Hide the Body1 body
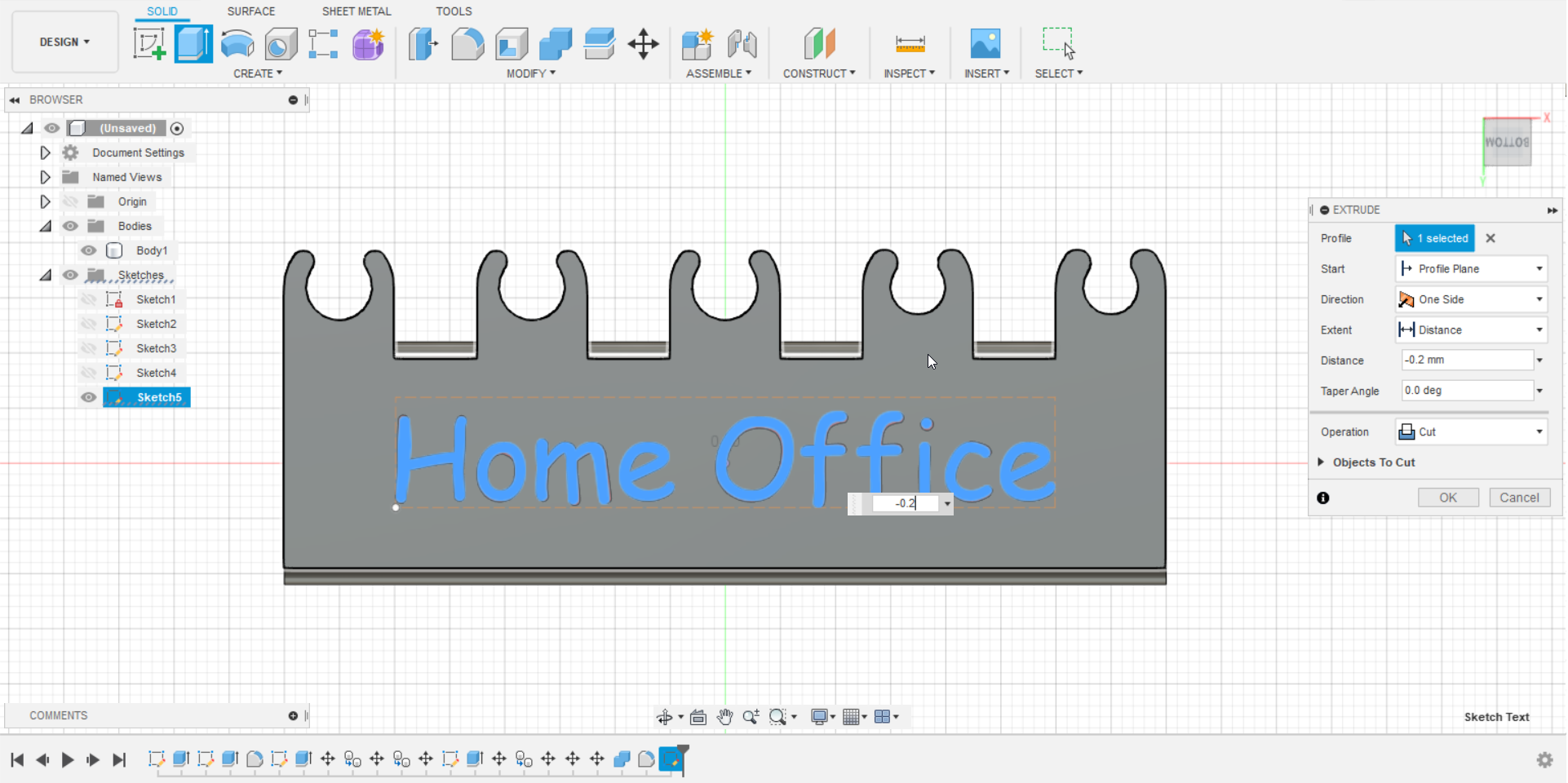 coord(88,250)
